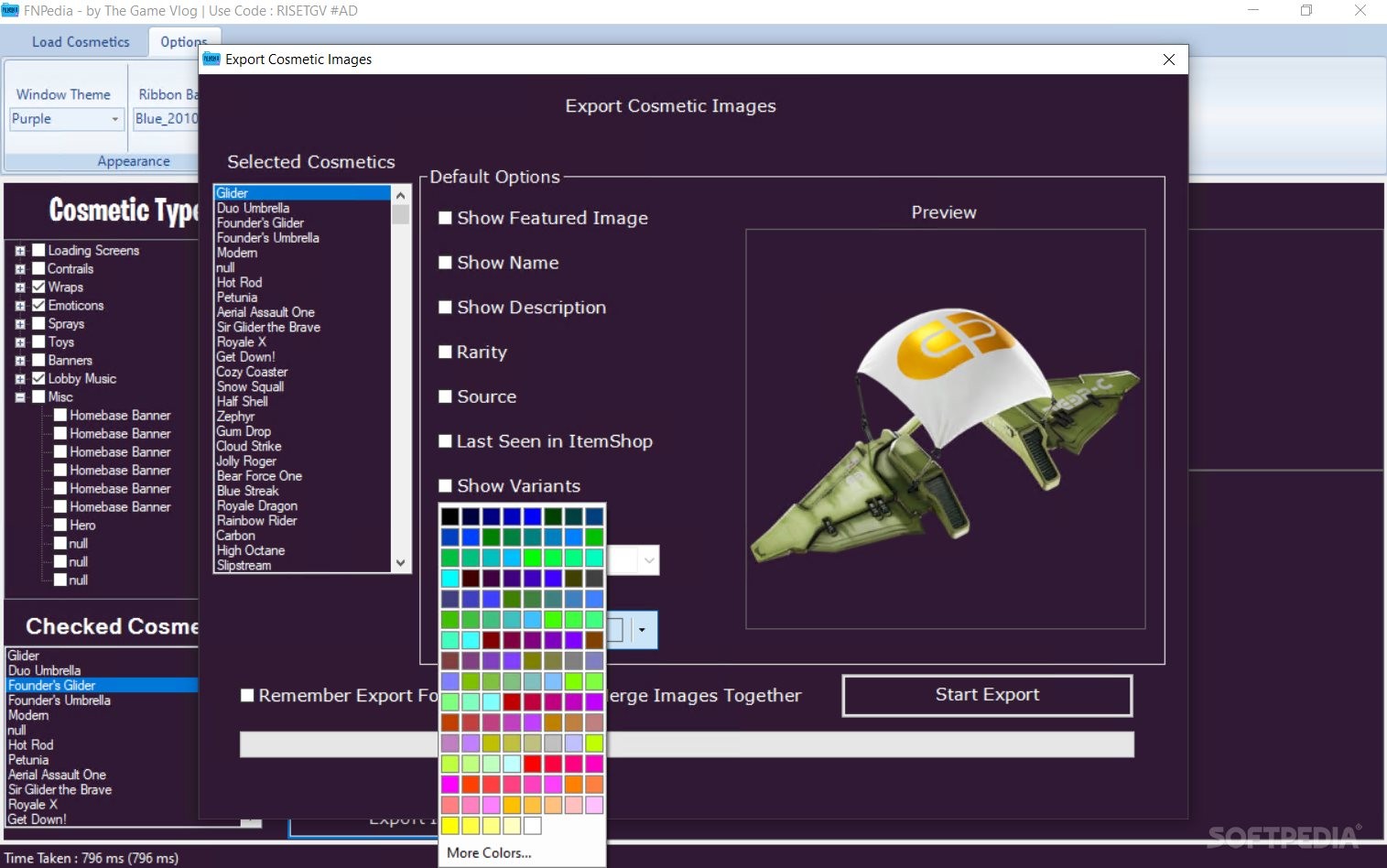The width and height of the screenshot is (1387, 868).
Task: Click the Start Export button
Action: [987, 695]
